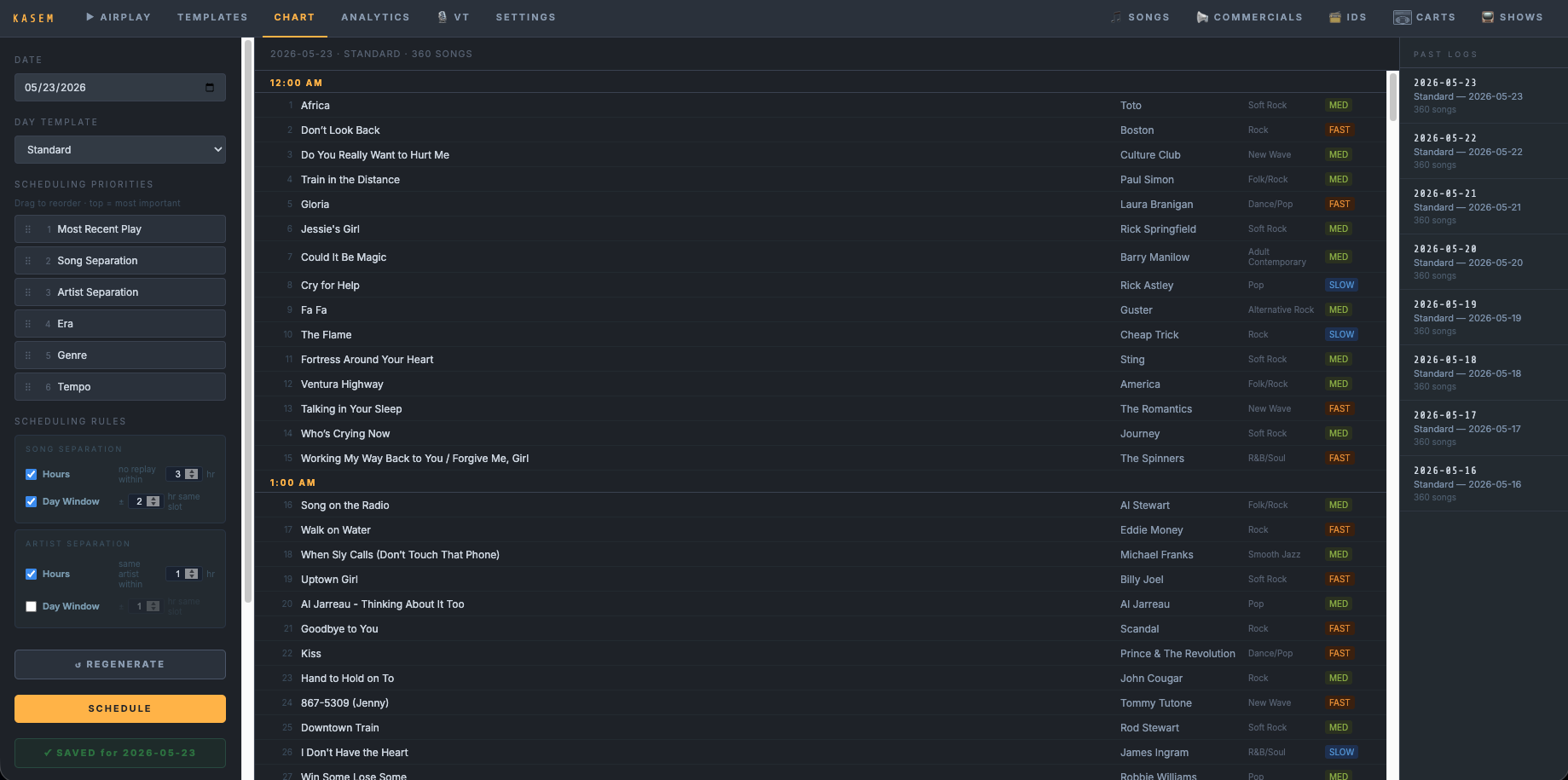The image size is (1568, 780).
Task: Toggle Song Separation Day Window checkbox
Action: click(32, 501)
